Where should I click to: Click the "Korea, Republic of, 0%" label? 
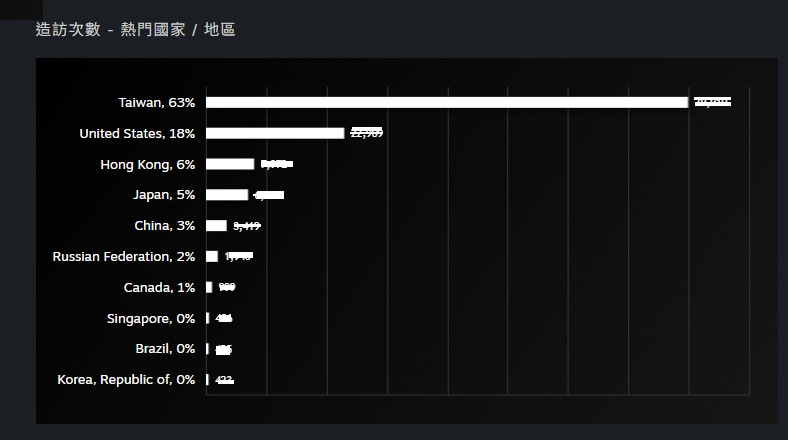point(126,380)
